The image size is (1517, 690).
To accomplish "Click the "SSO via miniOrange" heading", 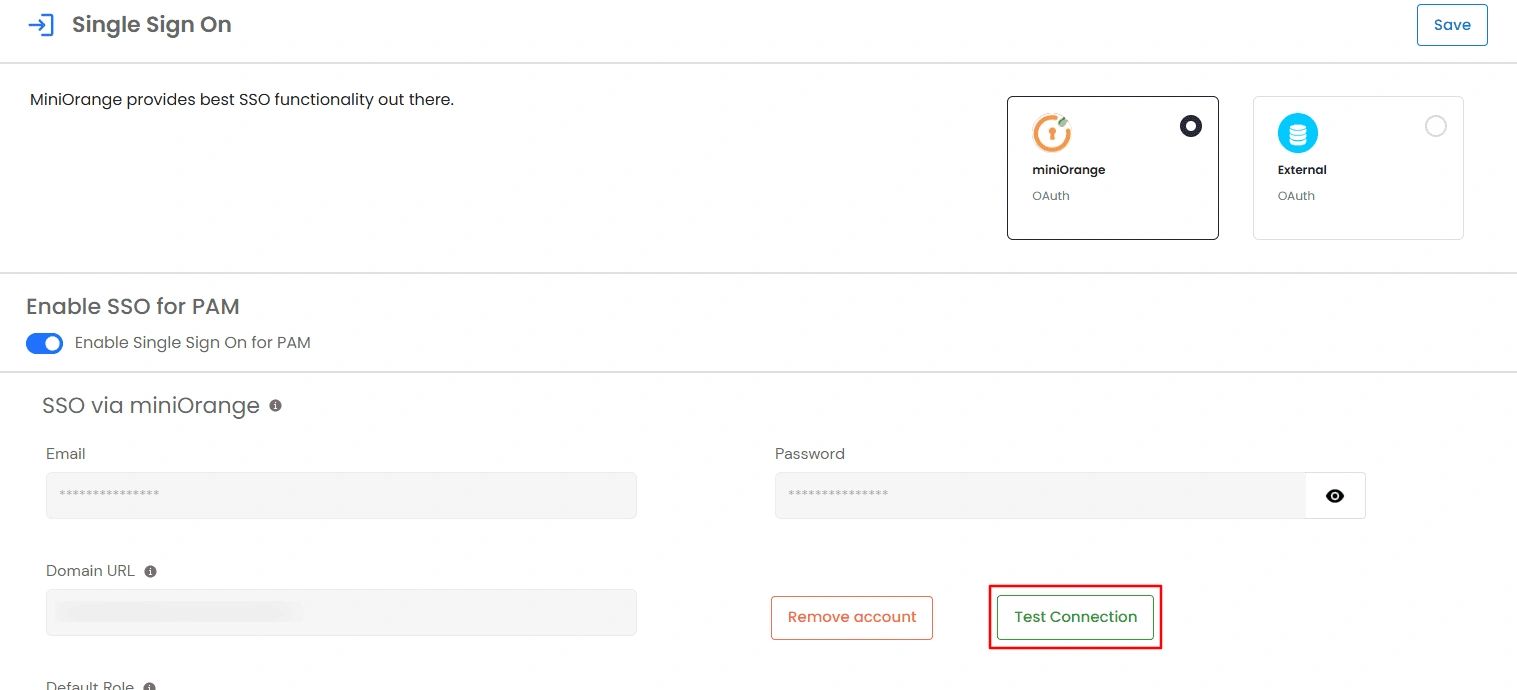I will (151, 406).
